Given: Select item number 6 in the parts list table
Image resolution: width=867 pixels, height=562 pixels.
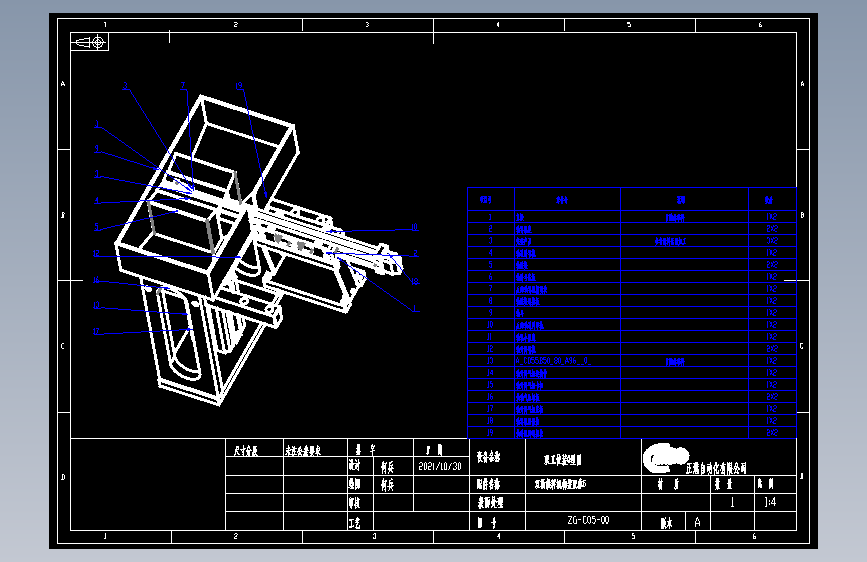Looking at the screenshot, I should 490,277.
